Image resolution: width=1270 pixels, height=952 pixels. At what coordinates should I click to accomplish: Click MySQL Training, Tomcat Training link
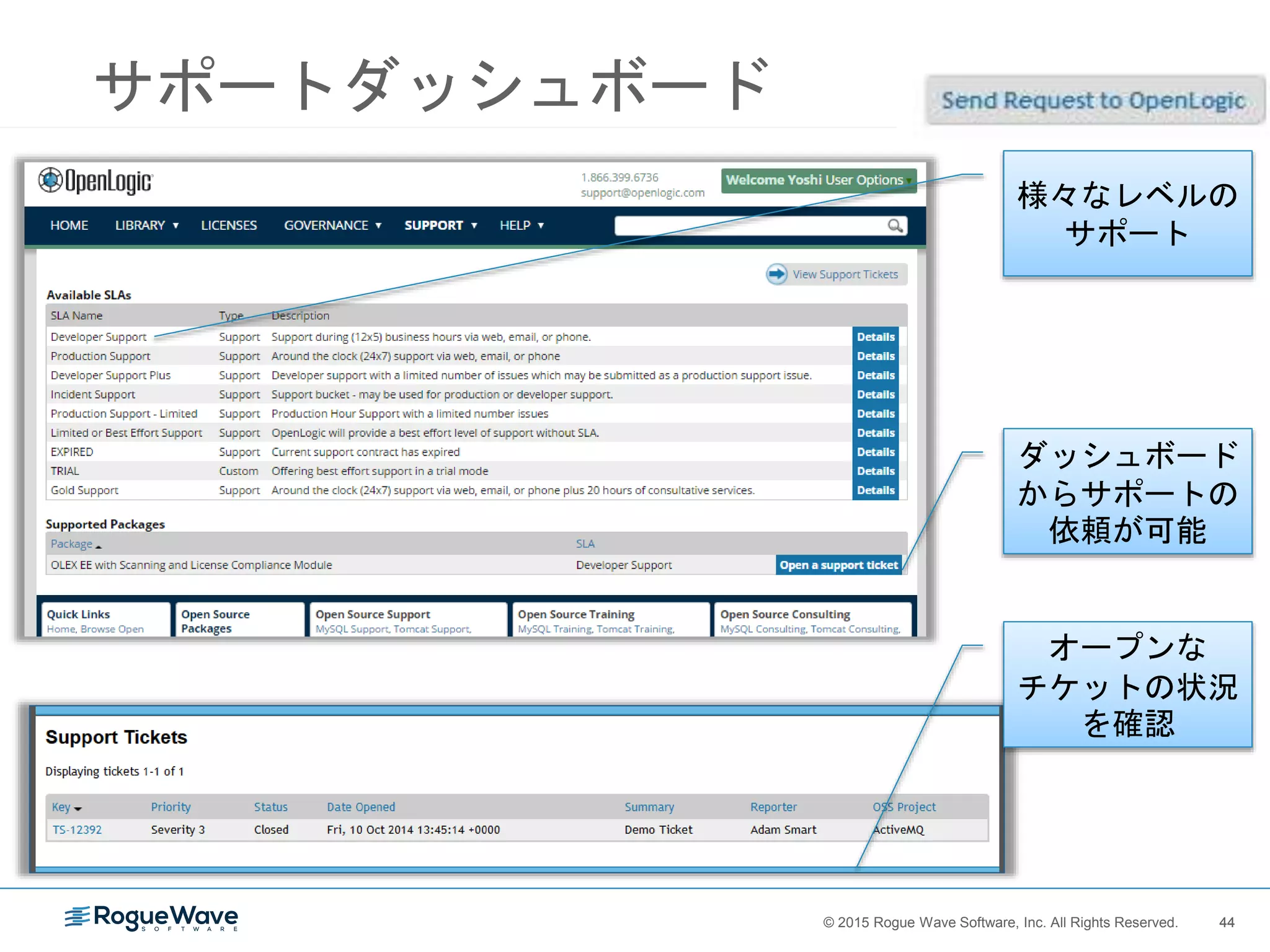[x=596, y=629]
